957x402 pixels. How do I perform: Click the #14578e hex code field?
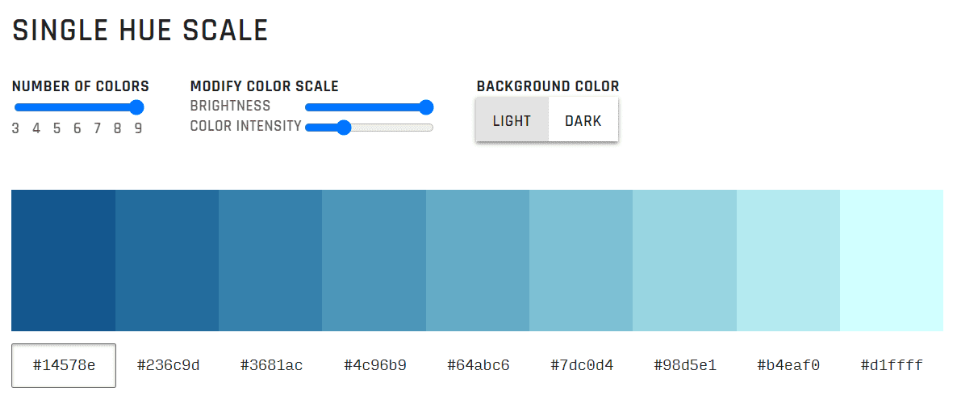[64, 365]
